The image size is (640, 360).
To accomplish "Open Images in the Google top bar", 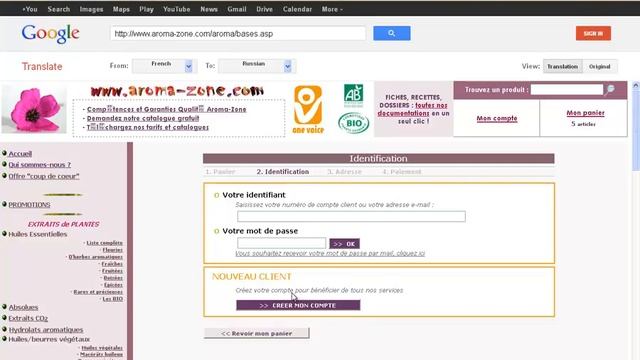I will click(91, 9).
